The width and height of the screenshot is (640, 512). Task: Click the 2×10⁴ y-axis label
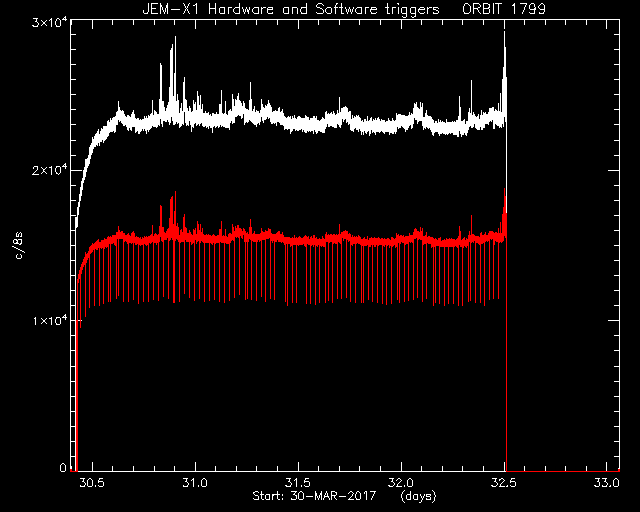coord(49,169)
